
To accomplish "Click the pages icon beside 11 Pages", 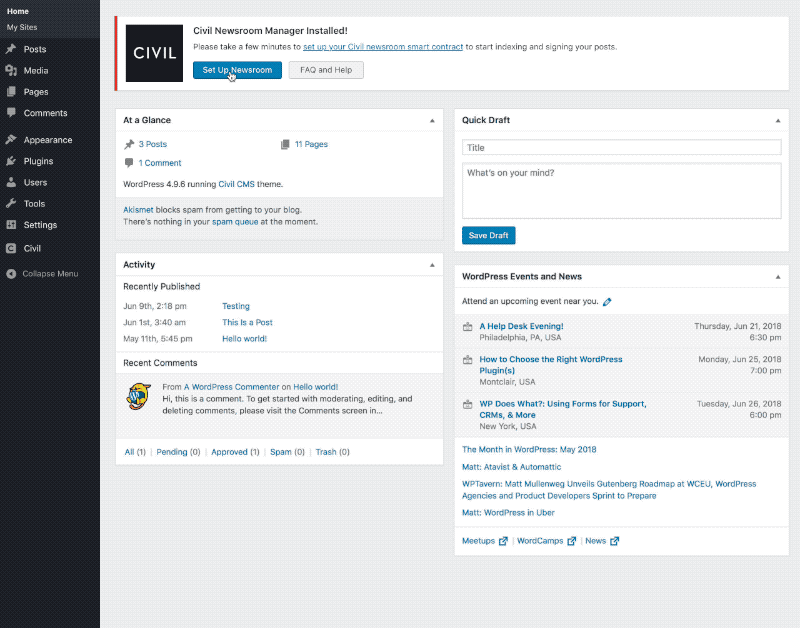I will (x=285, y=144).
